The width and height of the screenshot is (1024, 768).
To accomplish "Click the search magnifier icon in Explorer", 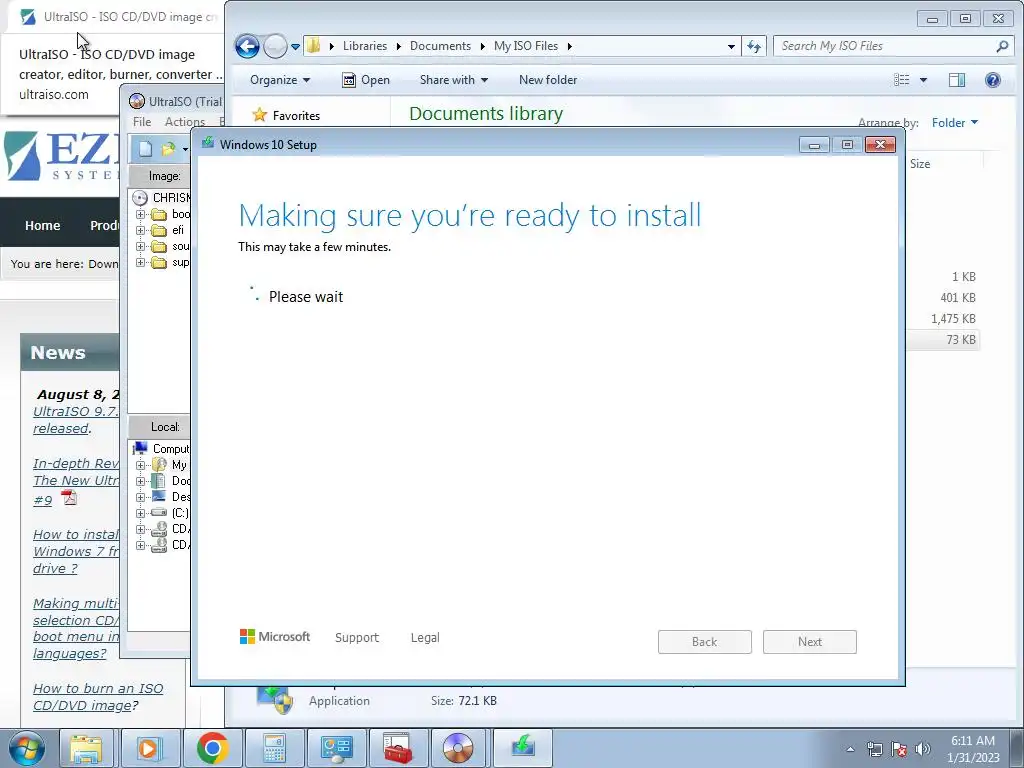I will 1002,46.
